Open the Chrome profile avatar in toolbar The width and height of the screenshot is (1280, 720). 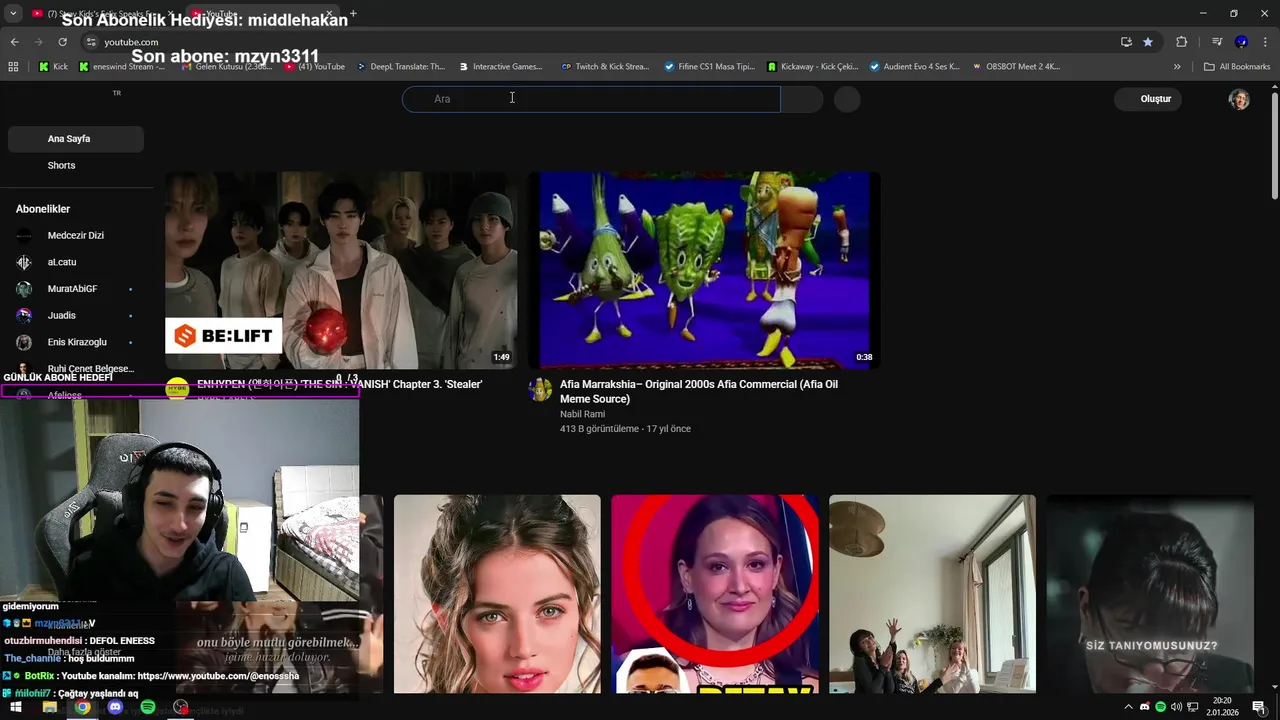[1241, 42]
